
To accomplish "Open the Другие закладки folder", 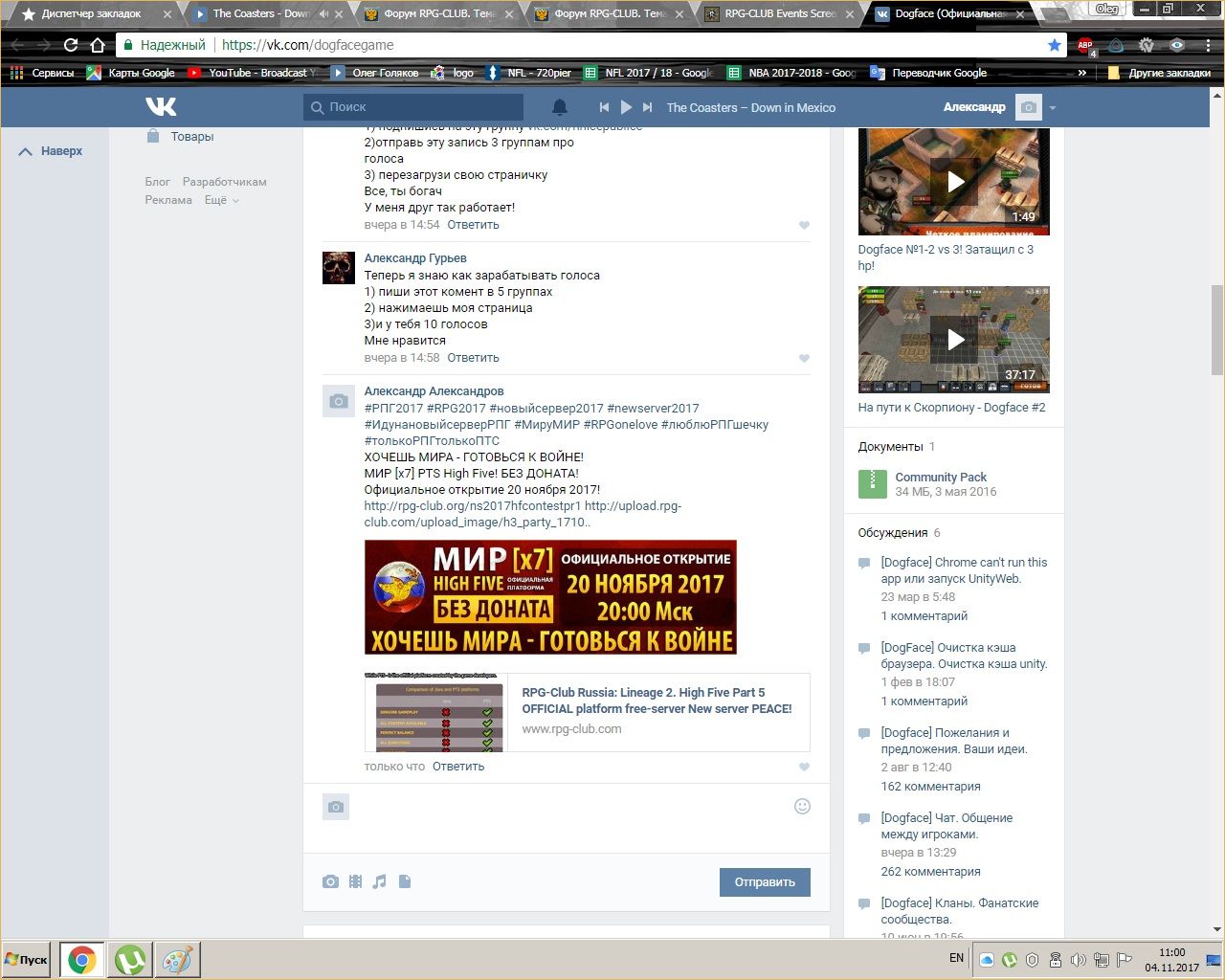I will (x=1159, y=73).
